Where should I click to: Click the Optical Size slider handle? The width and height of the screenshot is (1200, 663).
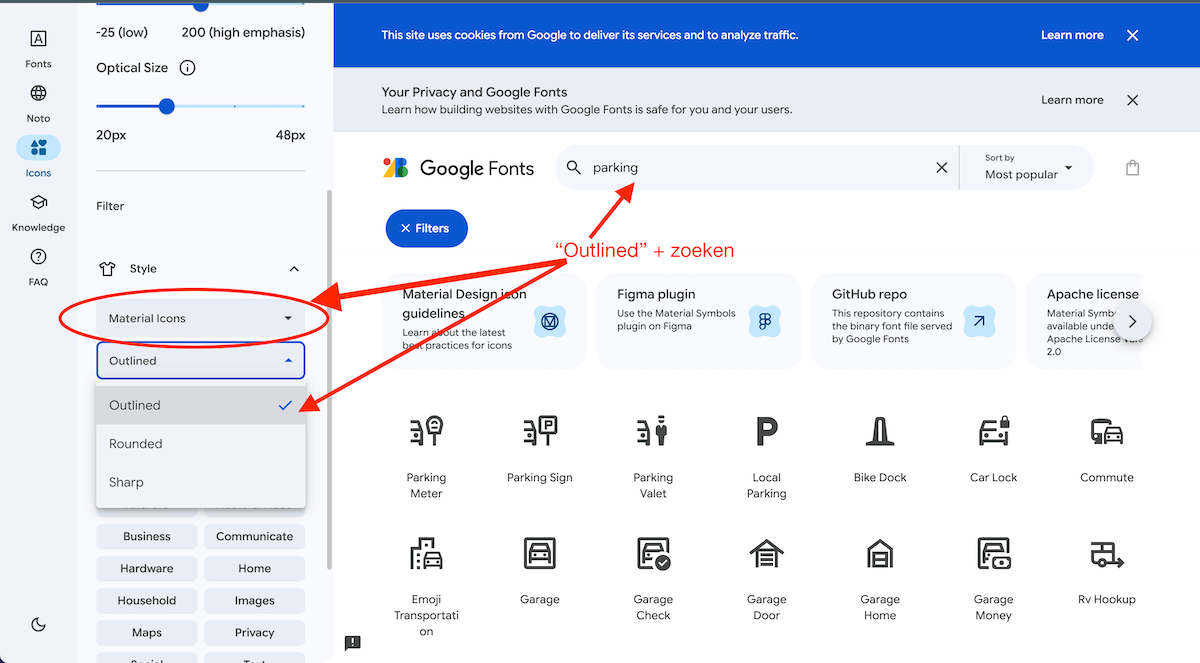click(167, 106)
